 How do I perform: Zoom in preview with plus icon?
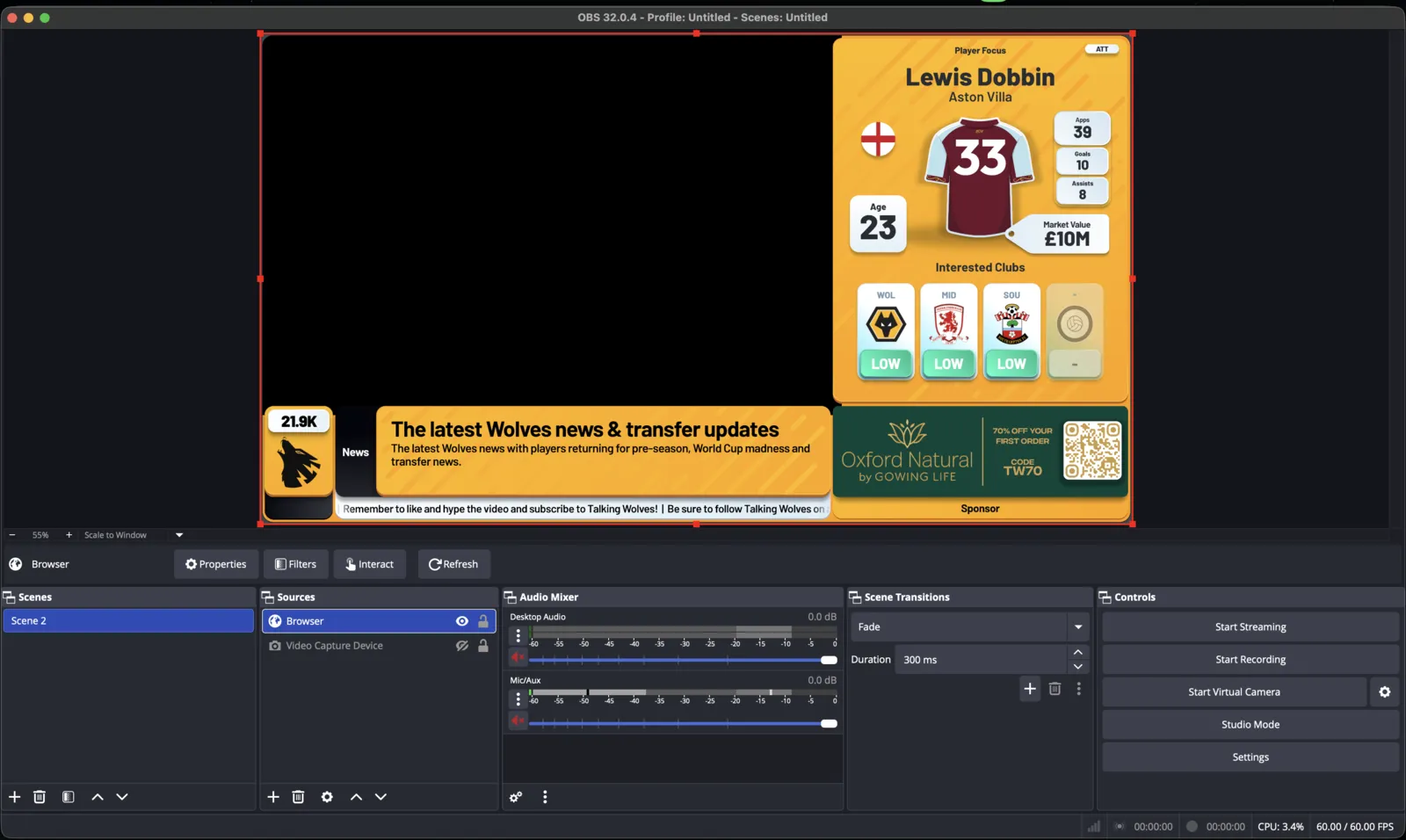click(69, 535)
